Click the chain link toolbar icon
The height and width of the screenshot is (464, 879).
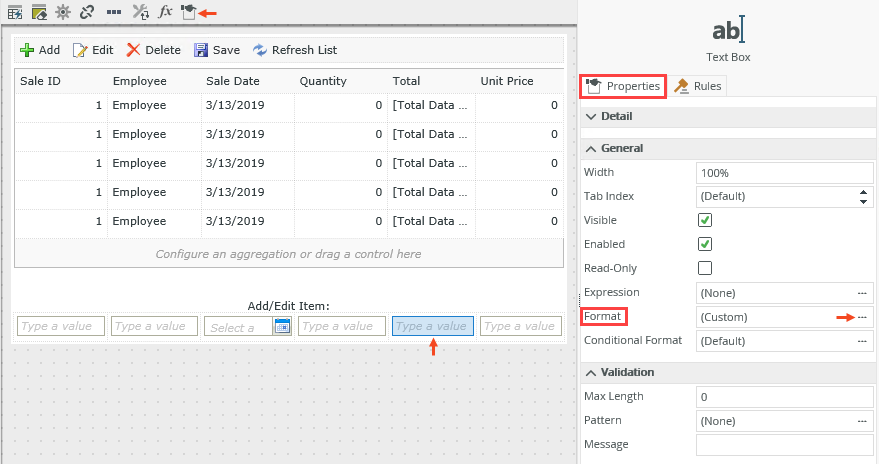(x=87, y=12)
